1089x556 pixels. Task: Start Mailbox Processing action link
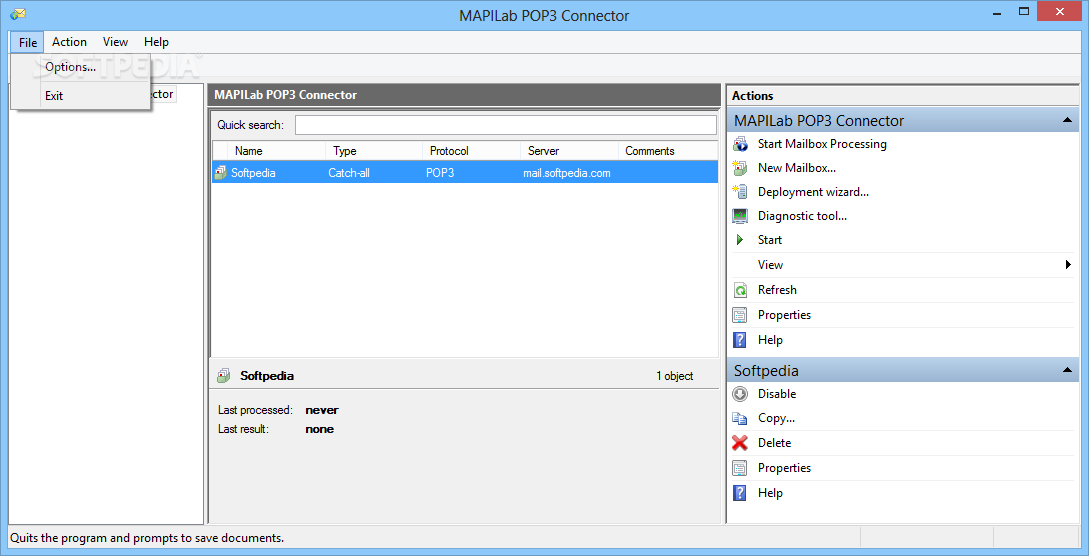pos(822,144)
